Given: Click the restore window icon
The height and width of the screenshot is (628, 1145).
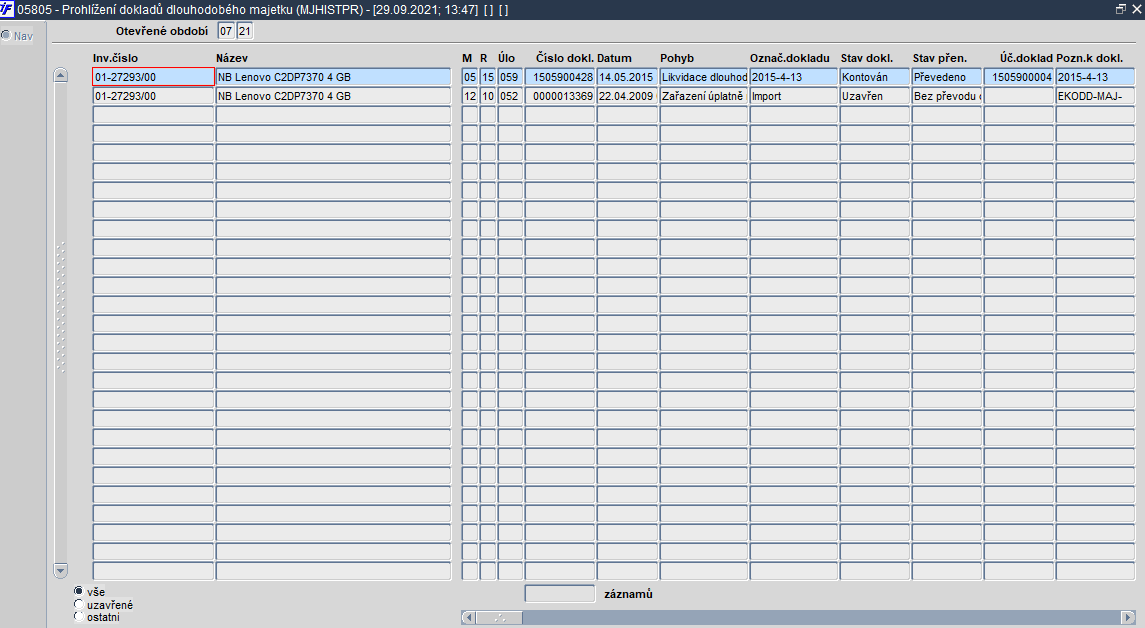Looking at the screenshot, I should pyautogui.click(x=1120, y=9).
